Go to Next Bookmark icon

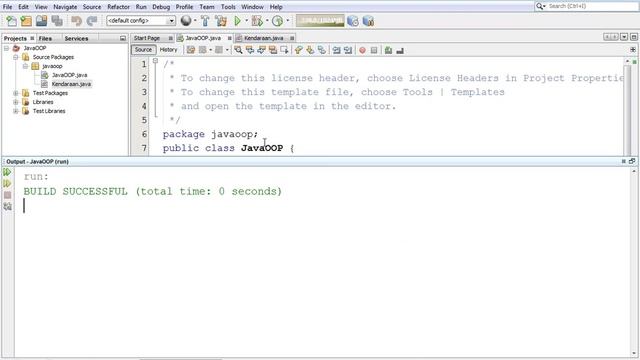click(x=310, y=50)
